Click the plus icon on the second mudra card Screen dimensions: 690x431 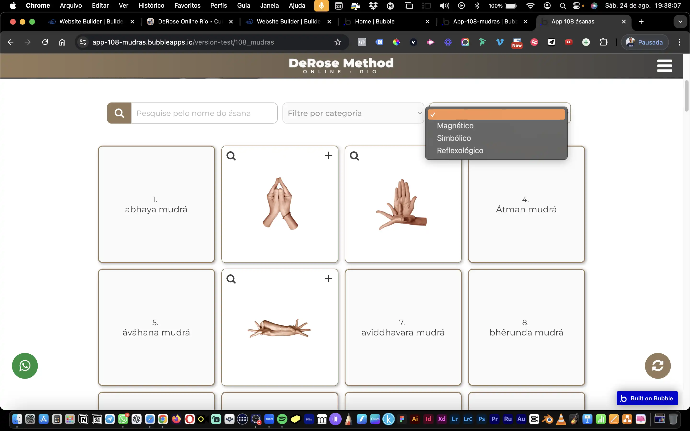(x=328, y=155)
